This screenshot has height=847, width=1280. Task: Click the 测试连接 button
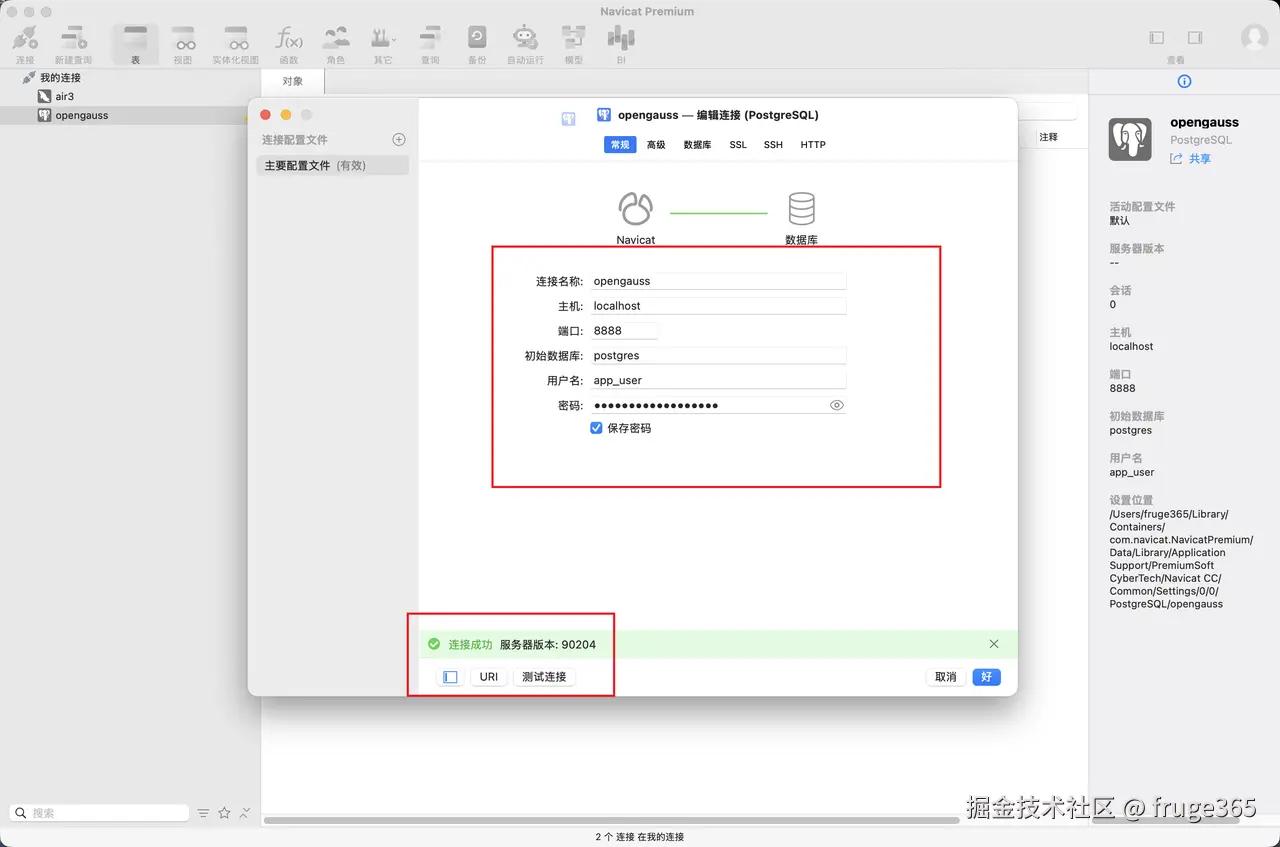point(544,677)
